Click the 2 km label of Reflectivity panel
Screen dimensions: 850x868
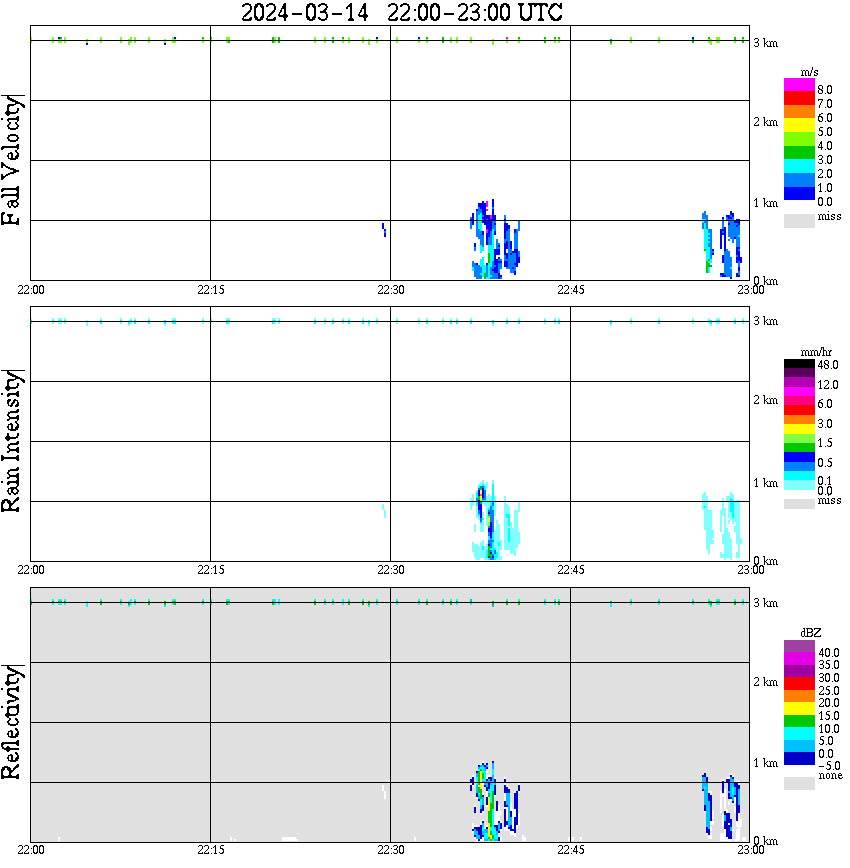pyautogui.click(x=765, y=681)
